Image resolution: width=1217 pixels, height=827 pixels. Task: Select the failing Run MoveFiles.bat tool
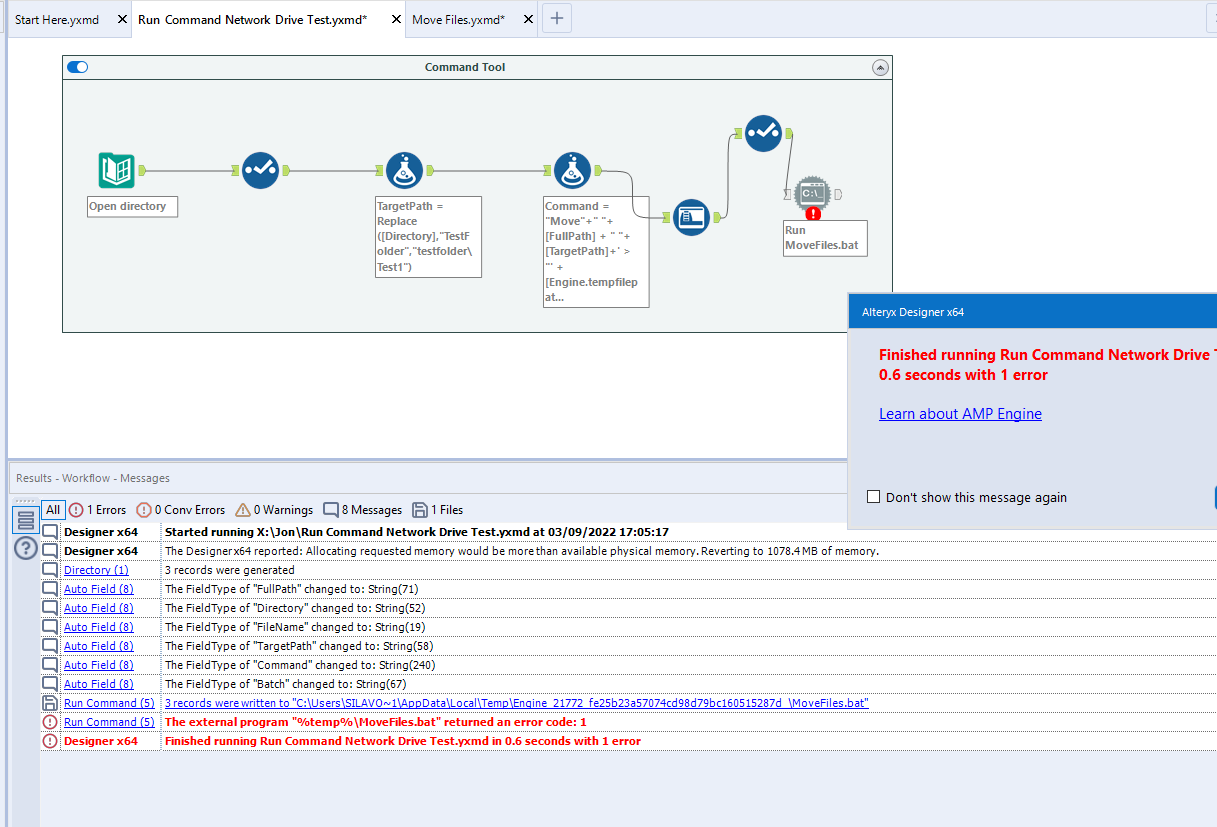812,193
